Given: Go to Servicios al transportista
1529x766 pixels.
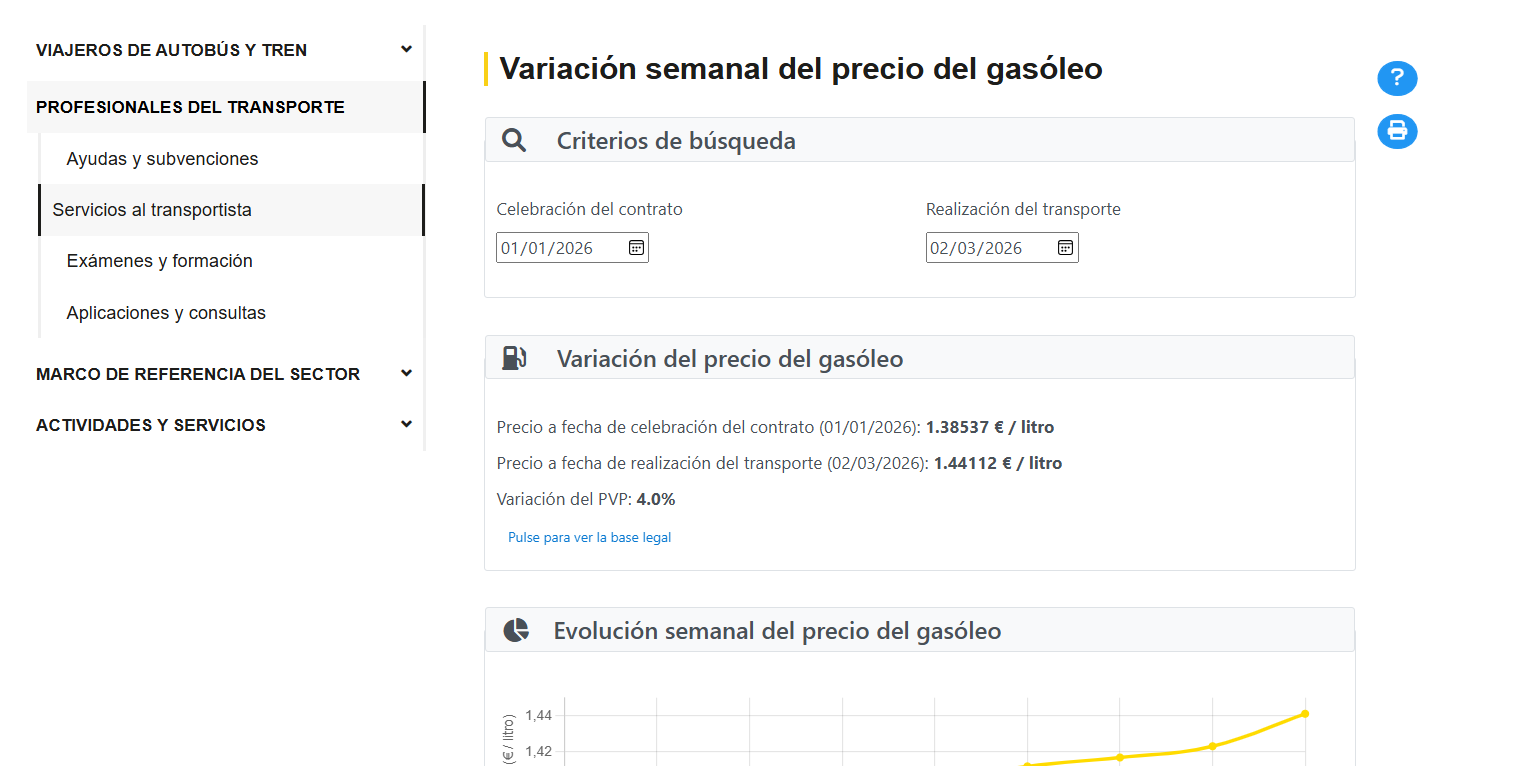Looking at the screenshot, I should point(152,210).
